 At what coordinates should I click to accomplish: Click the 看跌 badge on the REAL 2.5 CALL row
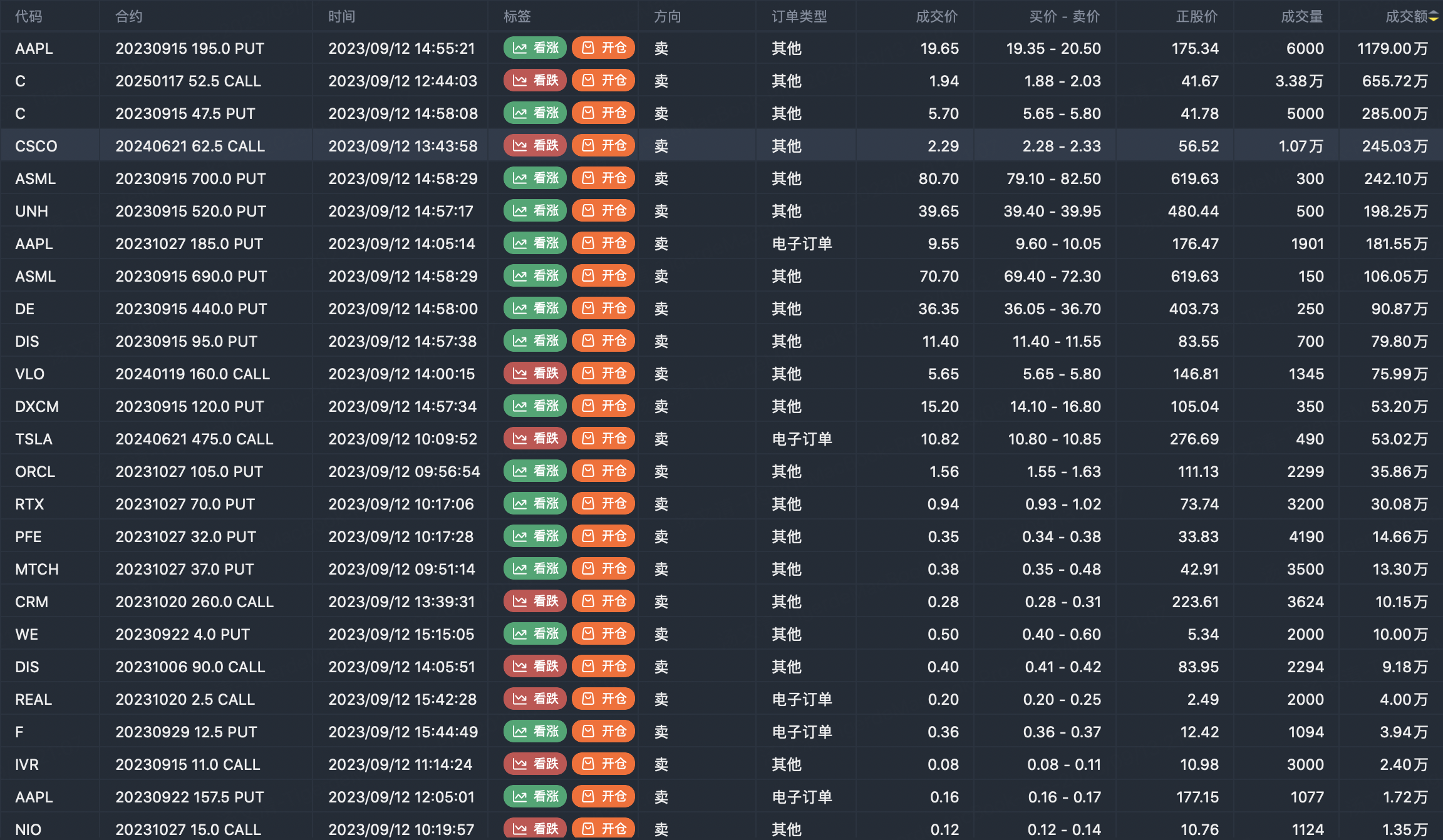pyautogui.click(x=535, y=699)
